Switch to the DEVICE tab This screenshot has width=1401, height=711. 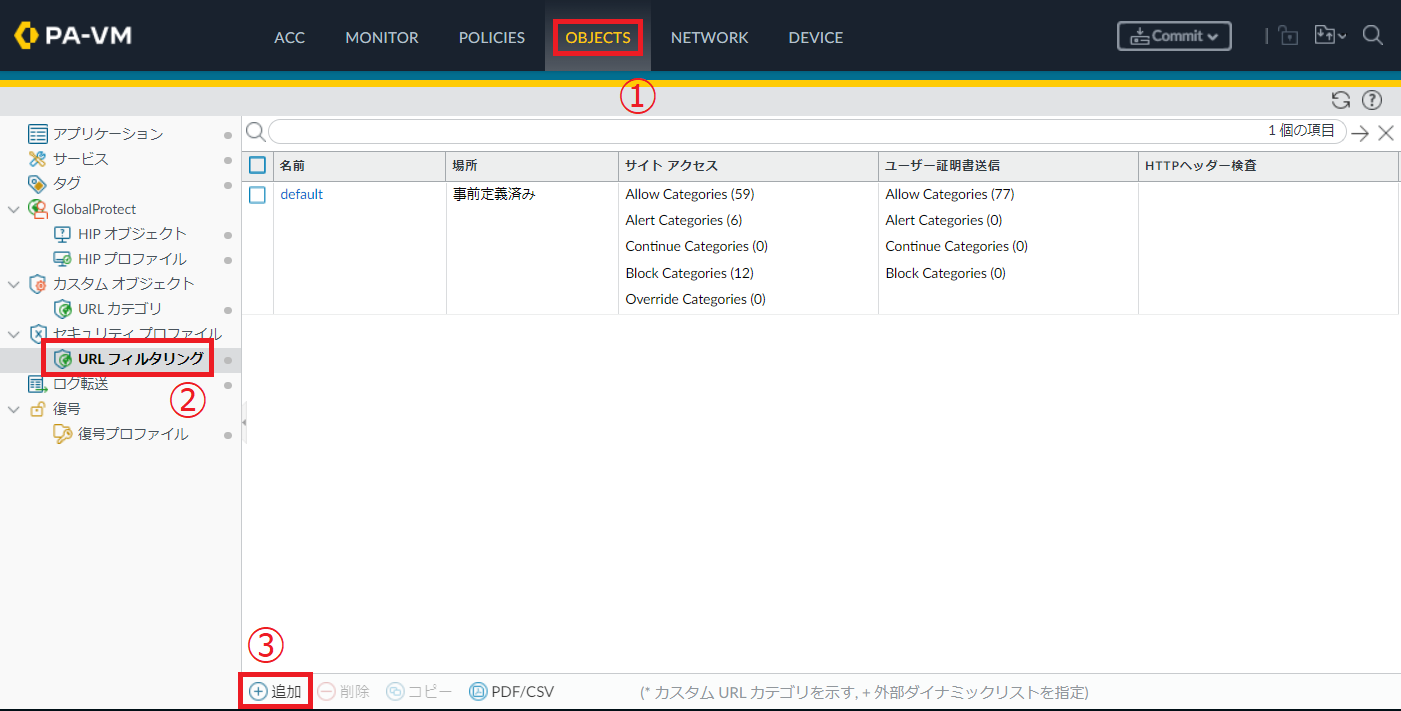coord(815,37)
